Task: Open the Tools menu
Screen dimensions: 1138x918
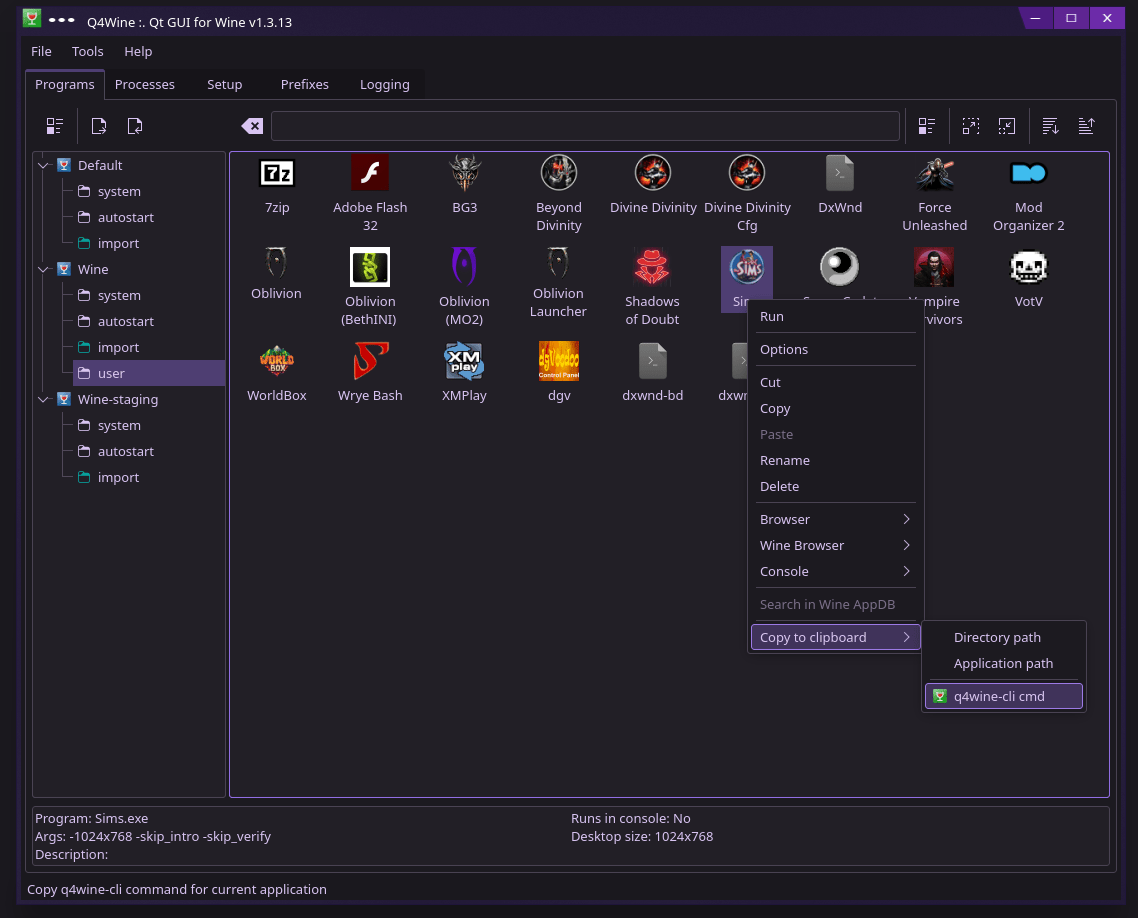Action: pos(88,52)
